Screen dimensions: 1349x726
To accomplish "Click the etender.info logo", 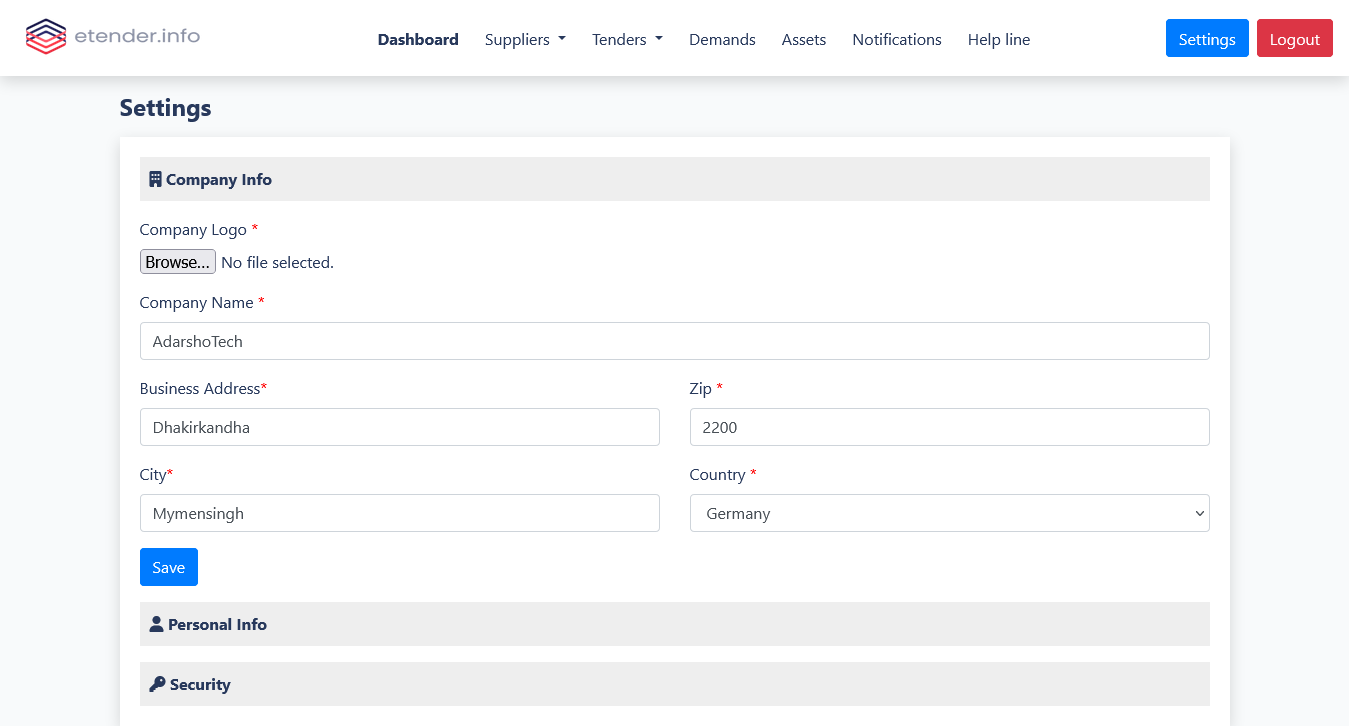I will coord(113,37).
